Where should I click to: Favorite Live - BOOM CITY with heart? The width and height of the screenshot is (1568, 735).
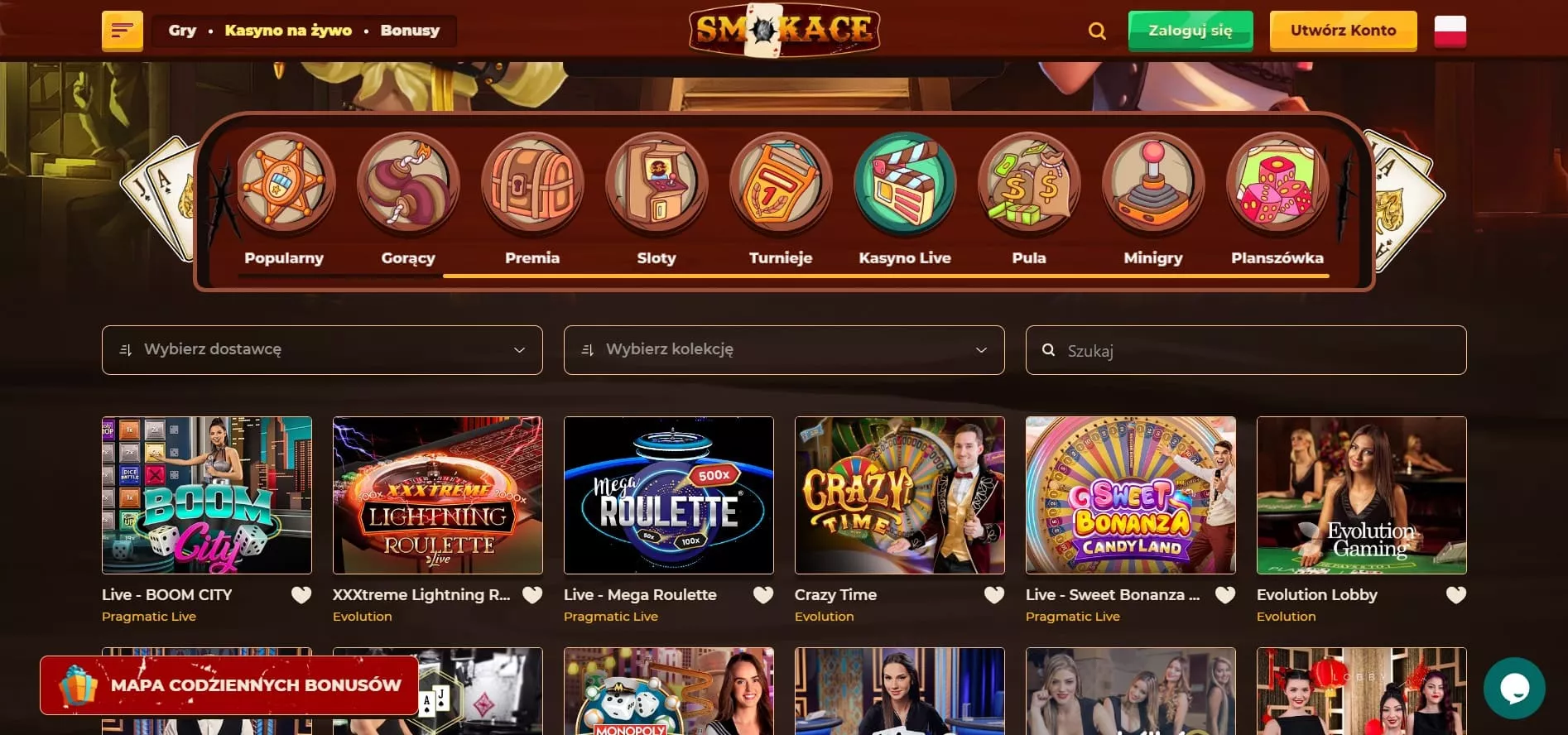click(x=301, y=595)
